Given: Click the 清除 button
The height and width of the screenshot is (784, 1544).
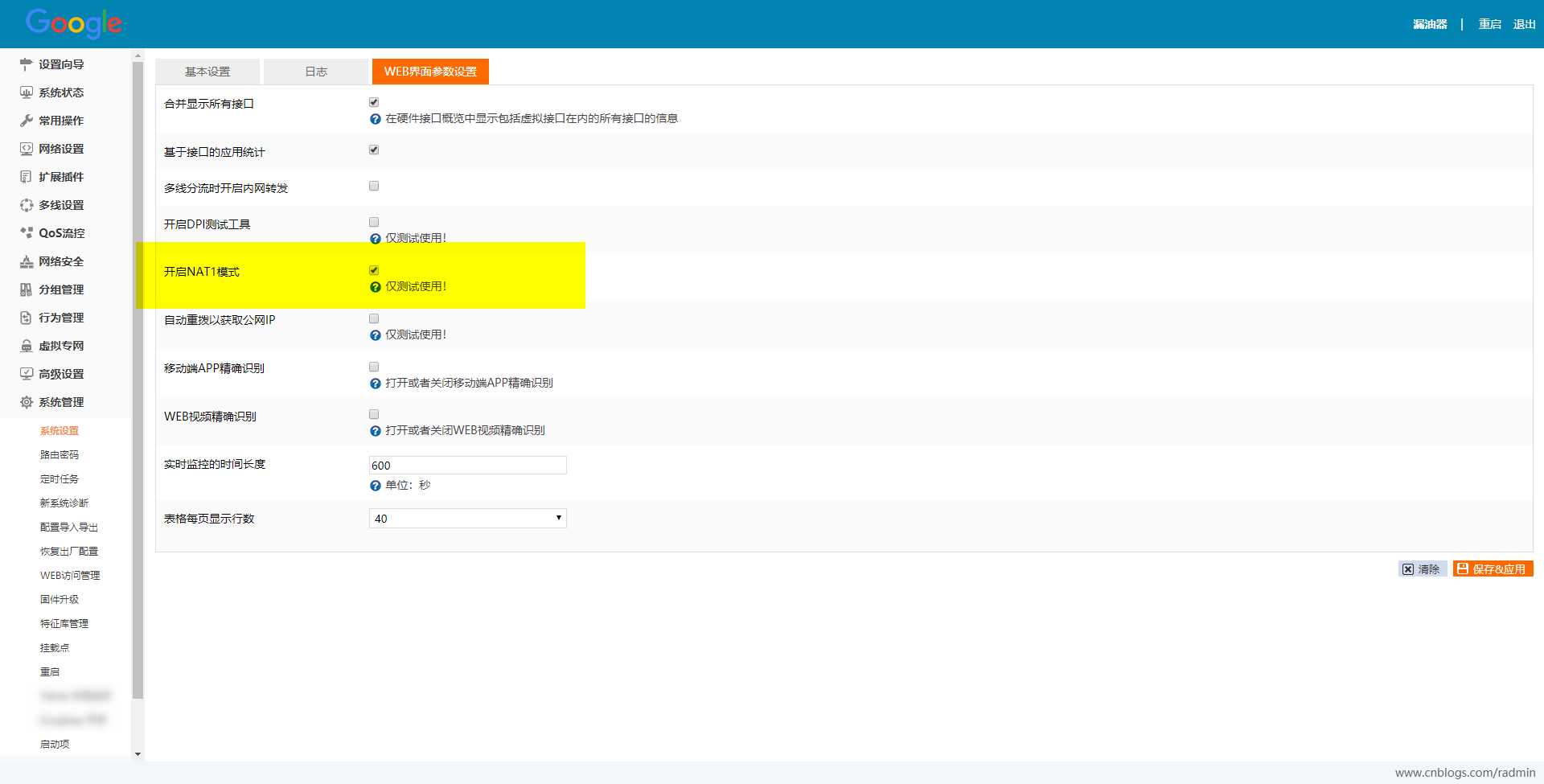Looking at the screenshot, I should (x=1423, y=569).
